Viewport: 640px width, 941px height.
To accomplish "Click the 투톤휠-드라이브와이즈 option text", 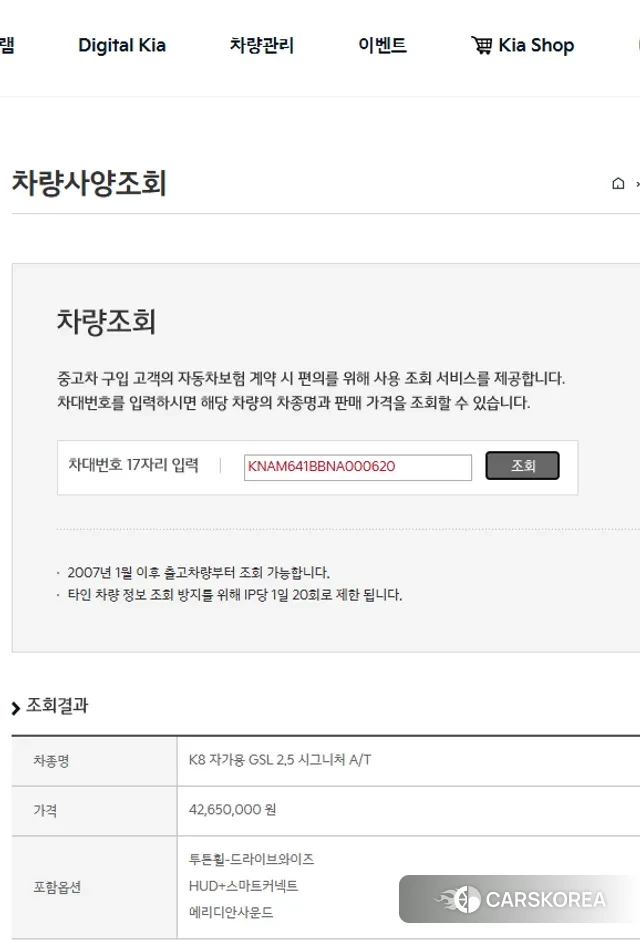I will 251,859.
